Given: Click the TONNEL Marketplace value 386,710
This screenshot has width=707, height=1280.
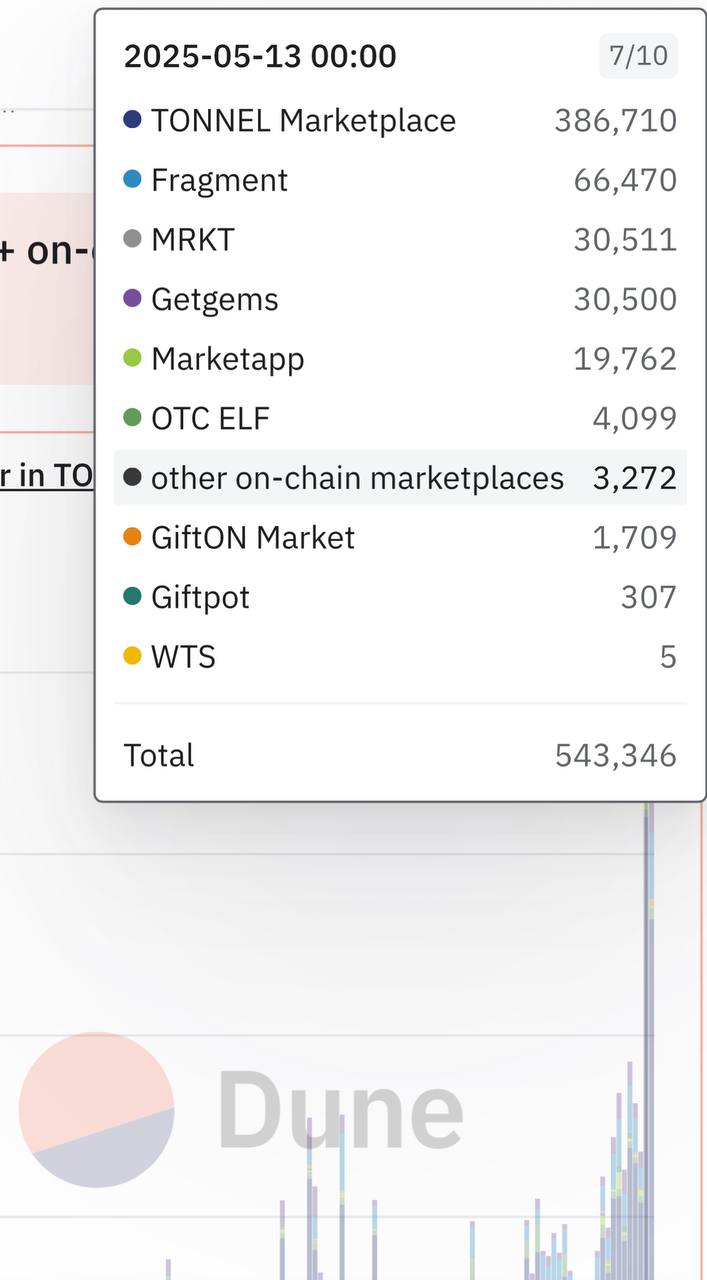Looking at the screenshot, I should (x=615, y=121).
